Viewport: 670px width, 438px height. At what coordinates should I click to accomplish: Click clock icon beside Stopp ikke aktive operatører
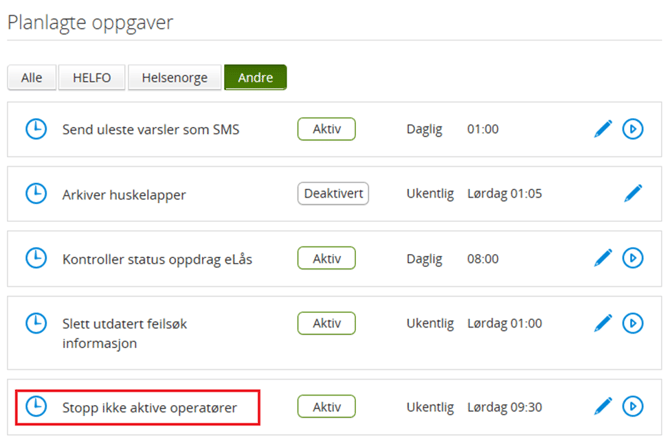tap(36, 406)
